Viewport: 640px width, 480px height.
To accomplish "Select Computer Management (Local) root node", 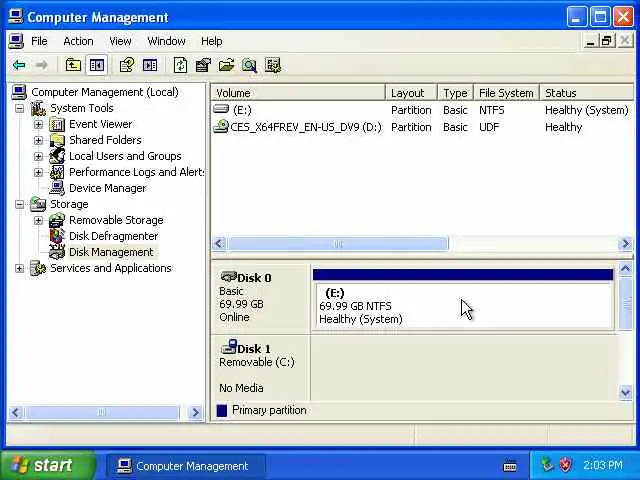I will click(x=104, y=92).
